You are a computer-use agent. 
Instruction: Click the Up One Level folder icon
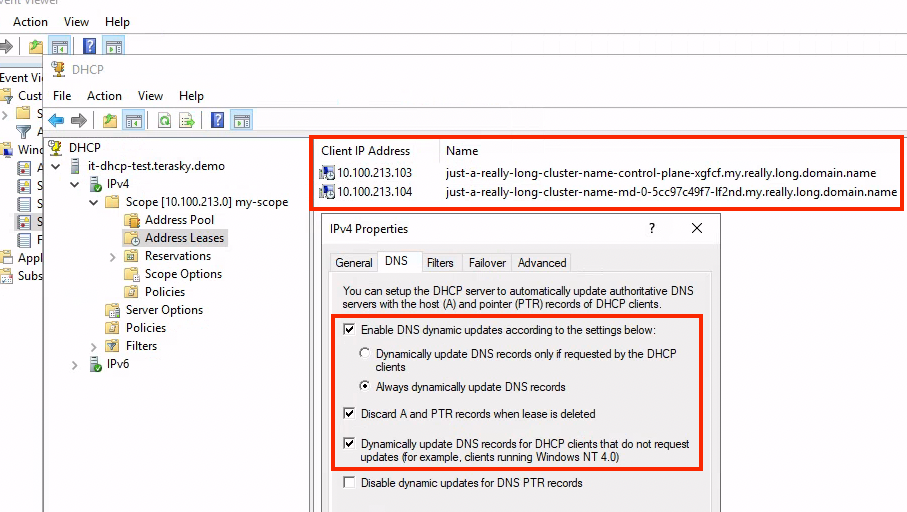click(x=110, y=120)
